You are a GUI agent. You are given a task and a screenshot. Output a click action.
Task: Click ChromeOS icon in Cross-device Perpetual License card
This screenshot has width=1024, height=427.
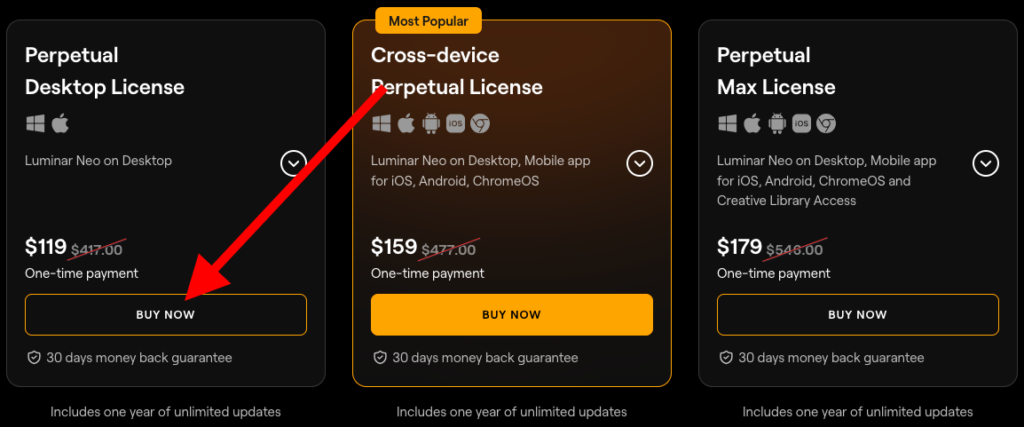[x=480, y=124]
